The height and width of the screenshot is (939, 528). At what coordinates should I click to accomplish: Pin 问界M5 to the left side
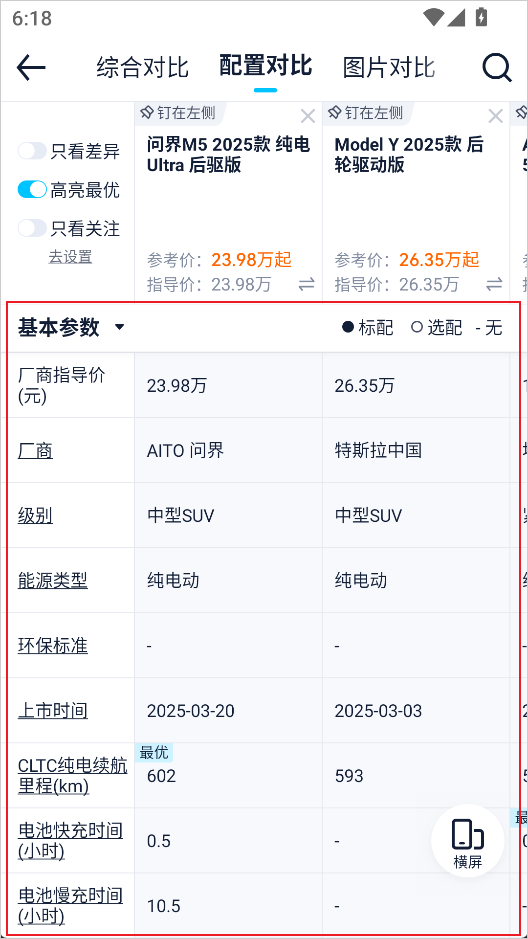pyautogui.click(x=178, y=113)
